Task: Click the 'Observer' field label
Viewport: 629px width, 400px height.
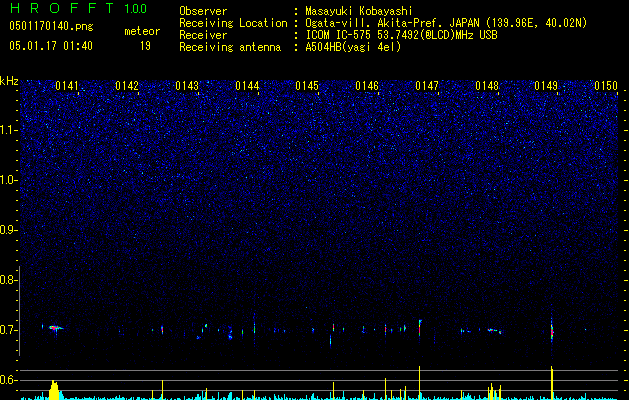Action: (203, 11)
